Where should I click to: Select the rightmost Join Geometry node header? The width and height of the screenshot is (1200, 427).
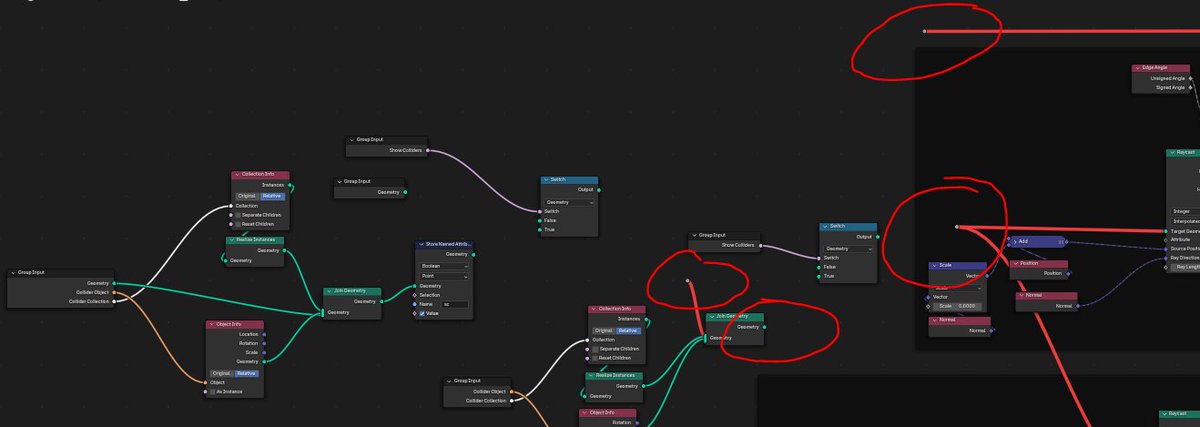735,316
